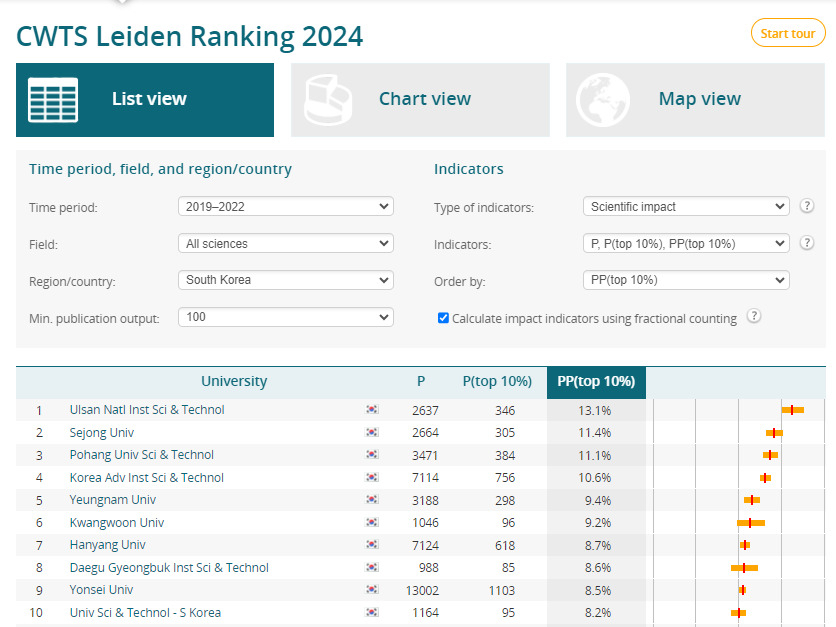Image resolution: width=836 pixels, height=627 pixels.
Task: Click flag icon in Daegu Gyeongbuk row
Action: pos(372,567)
